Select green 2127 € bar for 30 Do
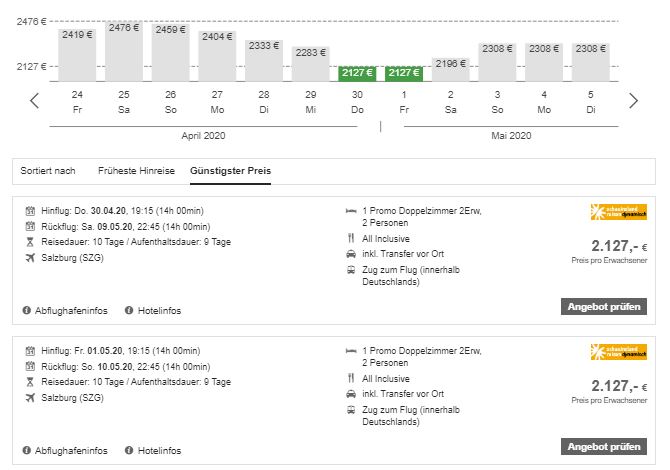This screenshot has height=470, width=670. [357, 72]
